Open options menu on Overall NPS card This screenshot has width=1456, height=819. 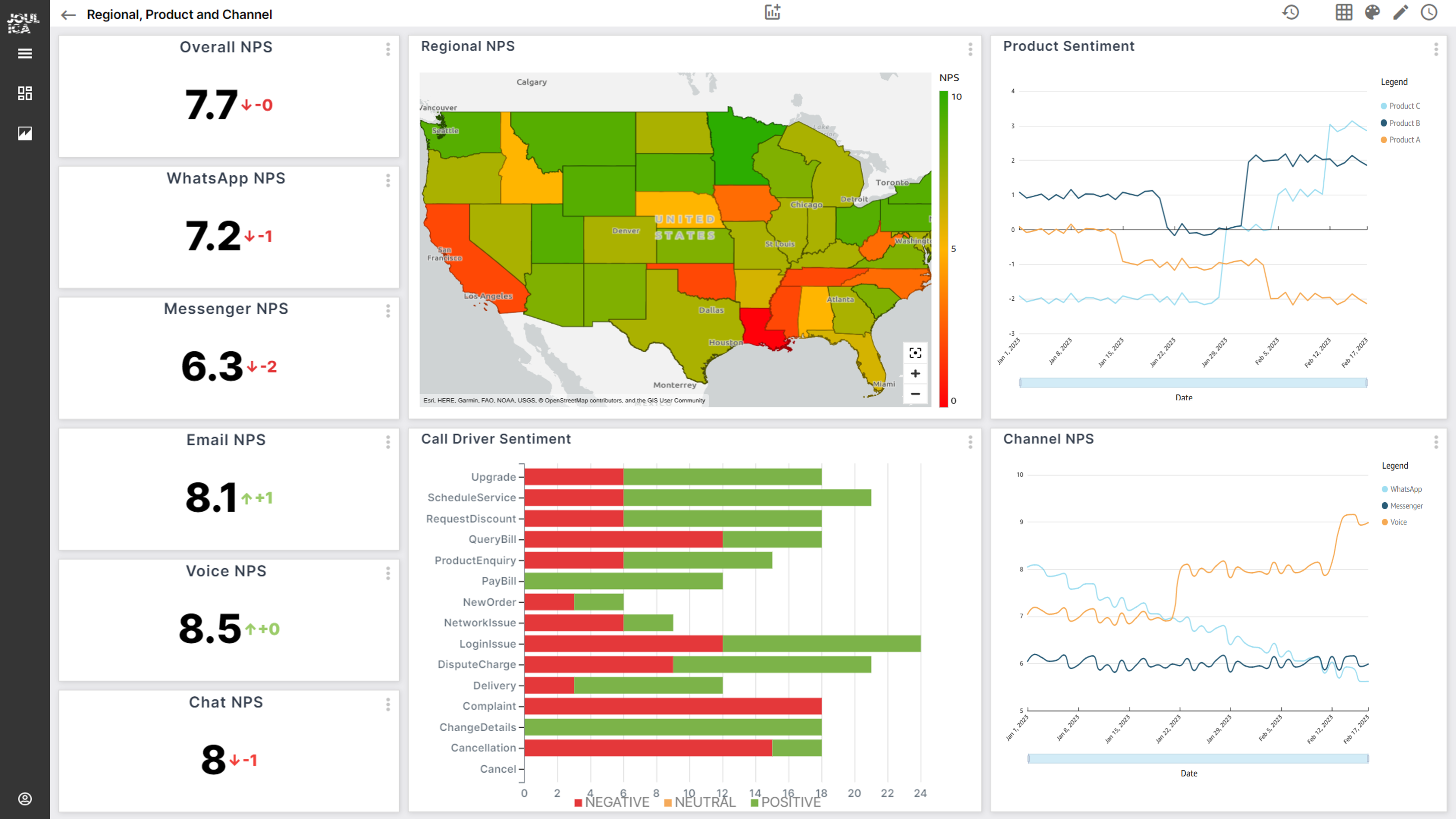point(388,50)
